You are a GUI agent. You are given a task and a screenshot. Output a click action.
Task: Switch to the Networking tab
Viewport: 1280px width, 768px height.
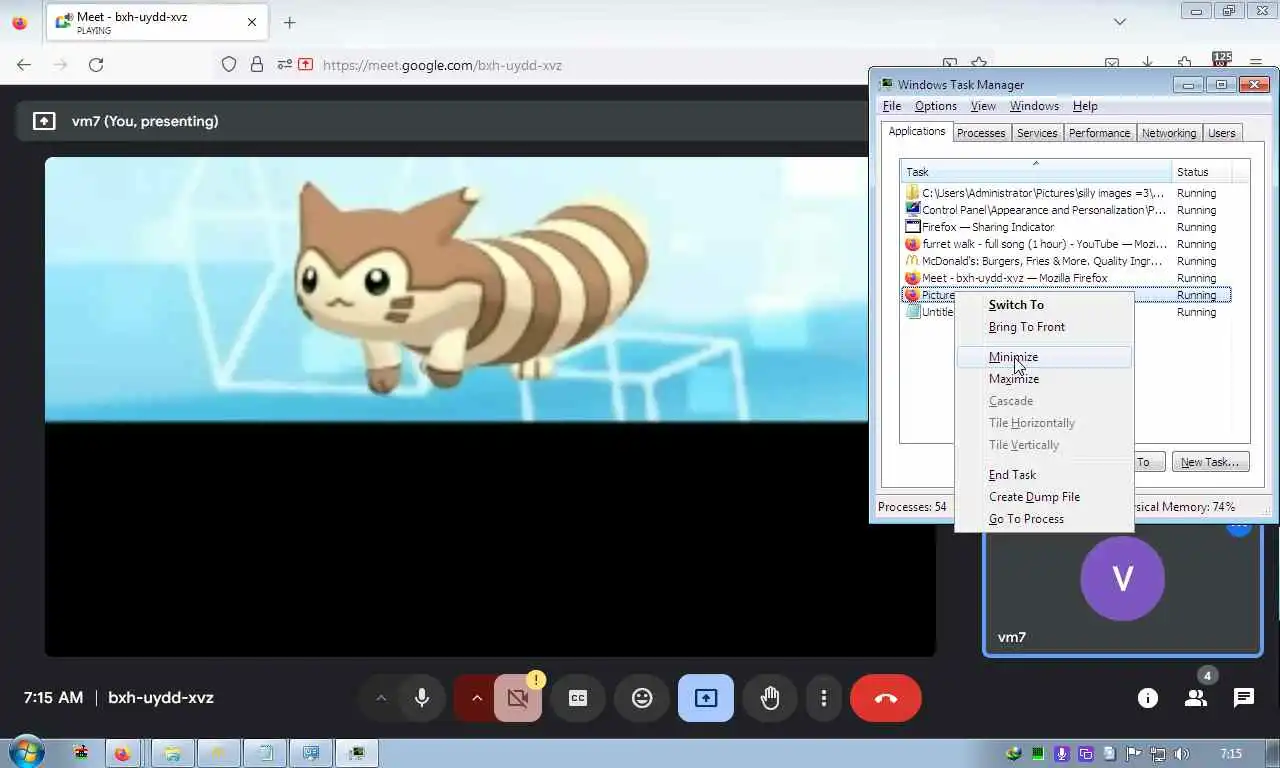[1169, 133]
